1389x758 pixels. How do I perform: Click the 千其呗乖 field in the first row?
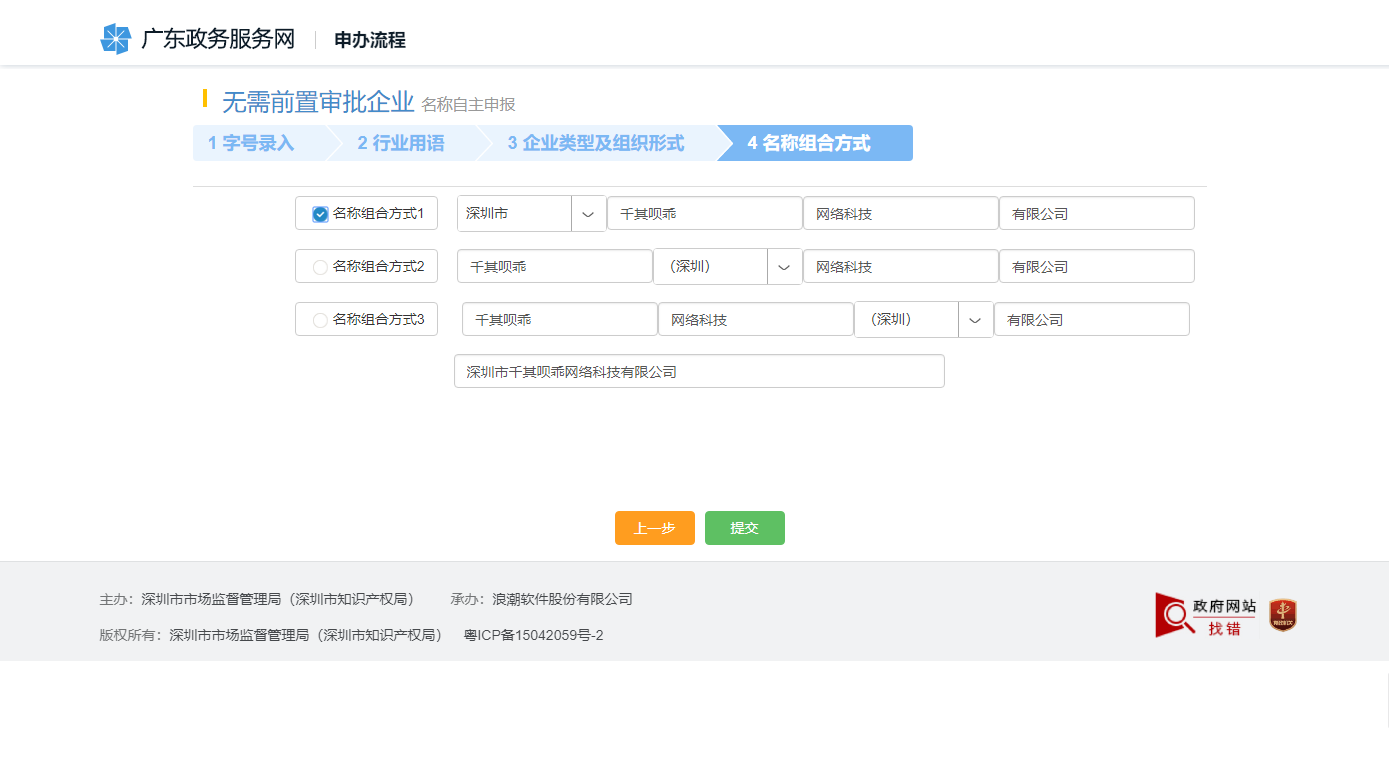(x=704, y=213)
